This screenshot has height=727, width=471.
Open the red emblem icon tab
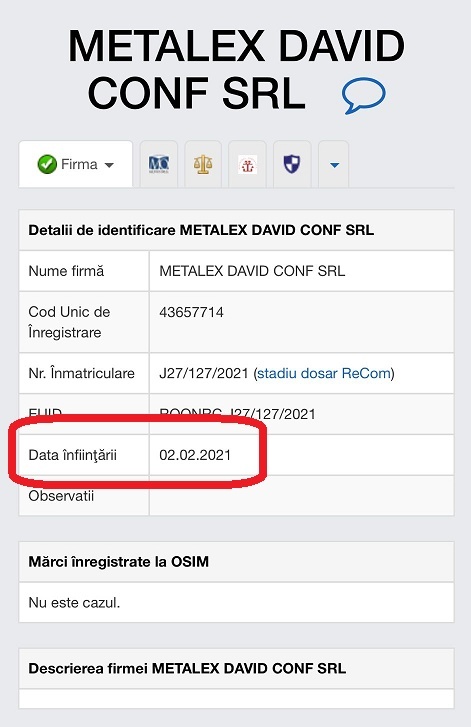[x=248, y=165]
